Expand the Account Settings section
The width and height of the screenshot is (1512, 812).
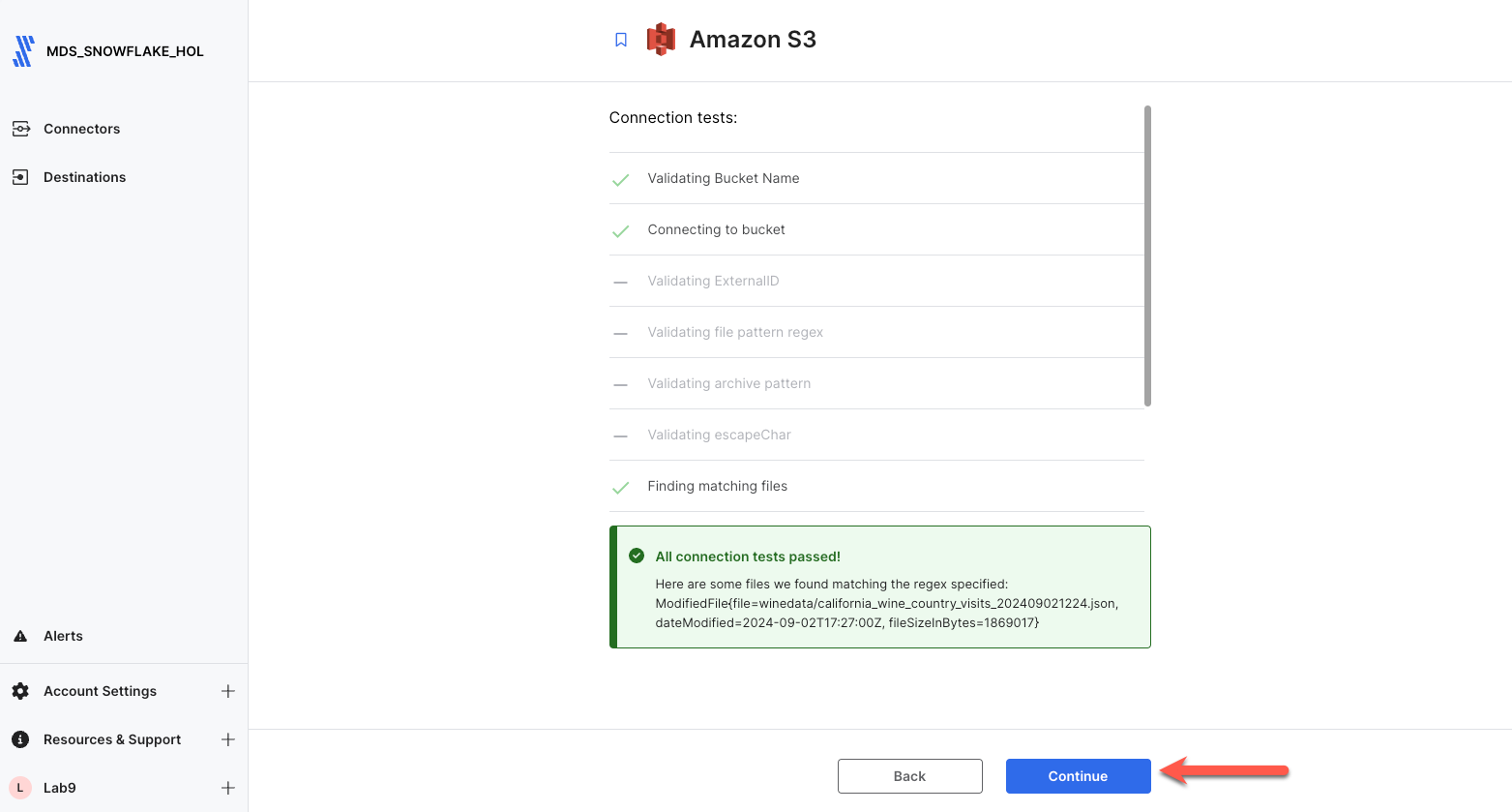pos(228,691)
